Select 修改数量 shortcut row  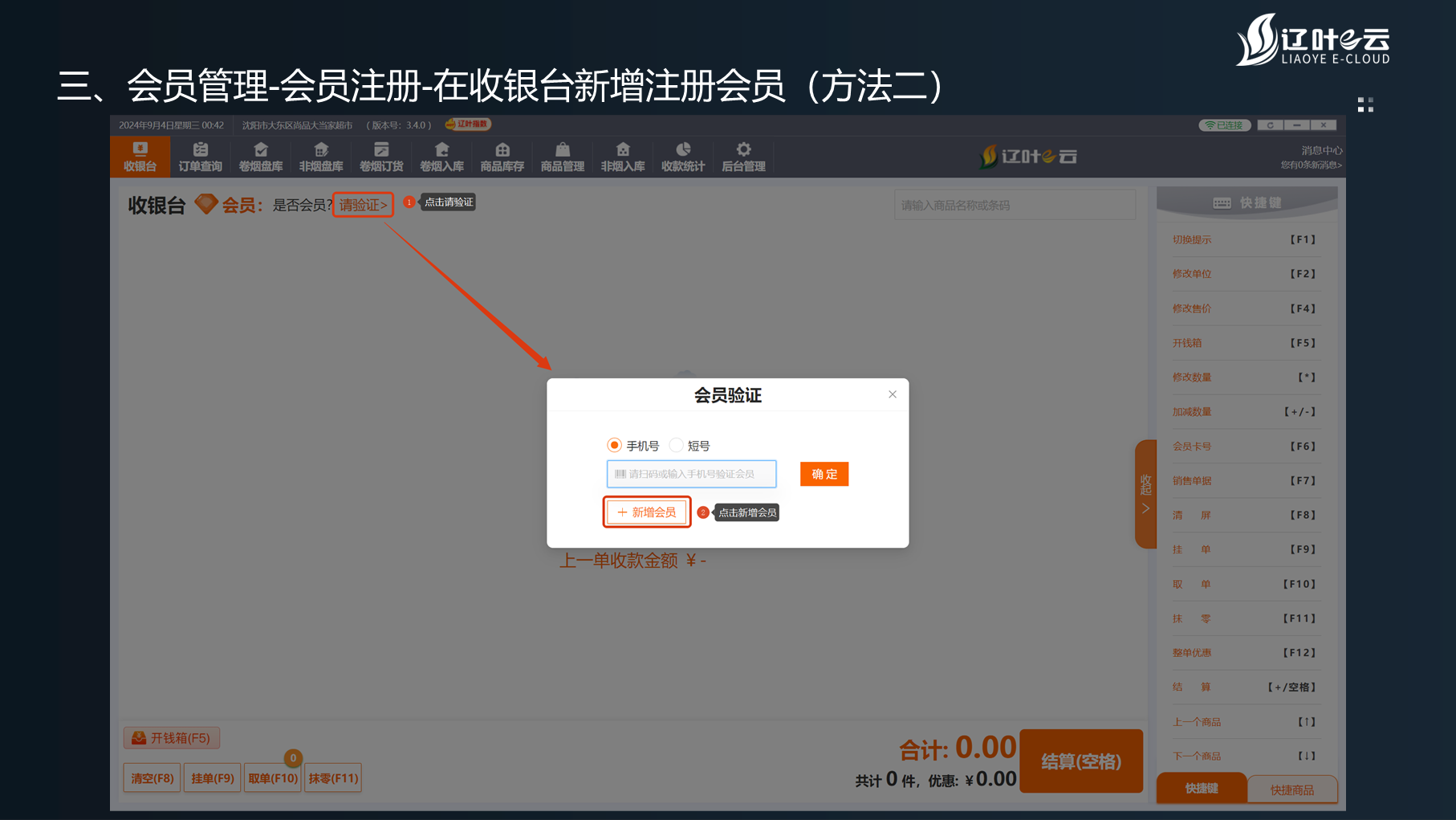[x=1244, y=377]
